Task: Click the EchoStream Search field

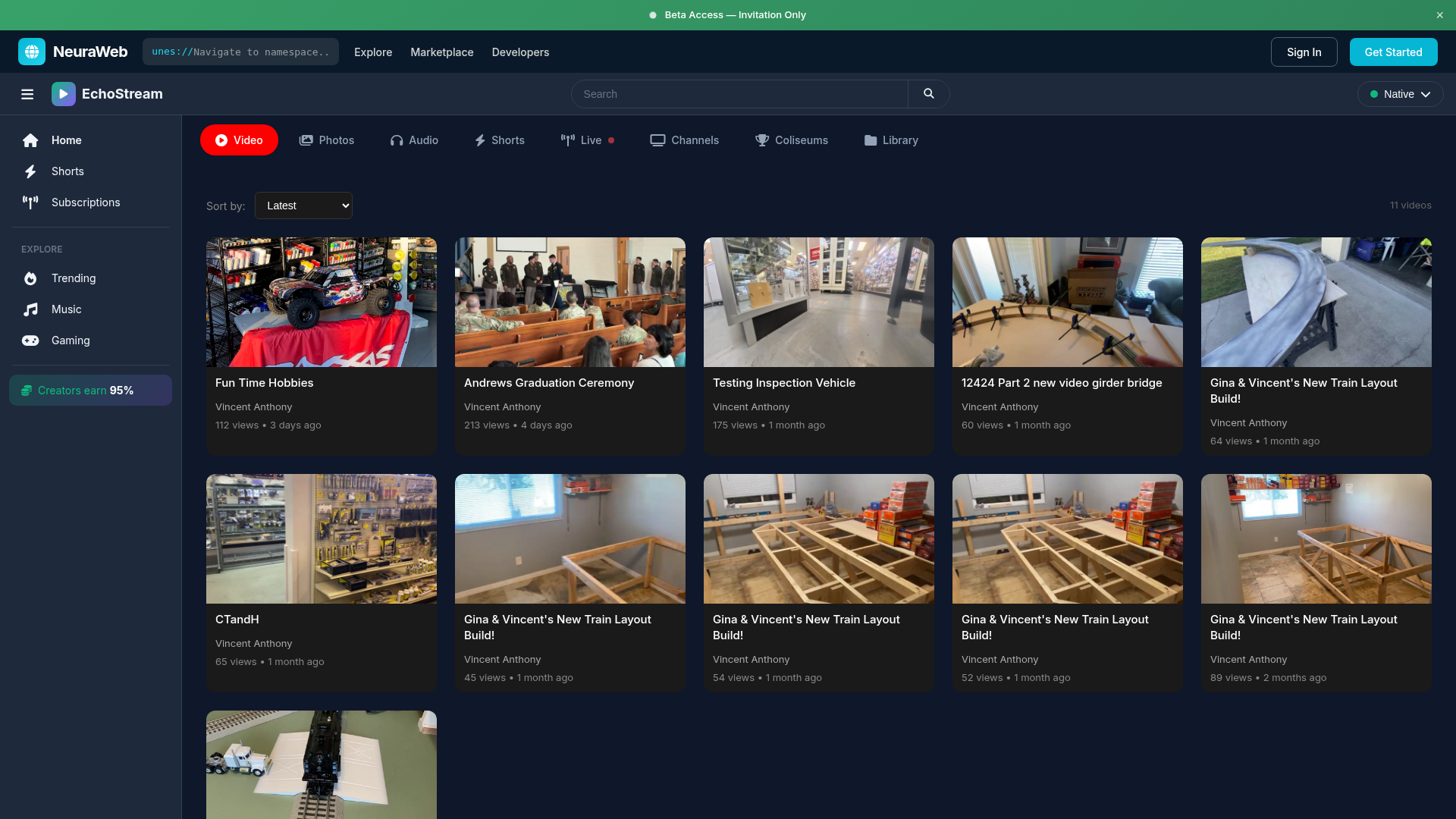Action: [x=739, y=94]
